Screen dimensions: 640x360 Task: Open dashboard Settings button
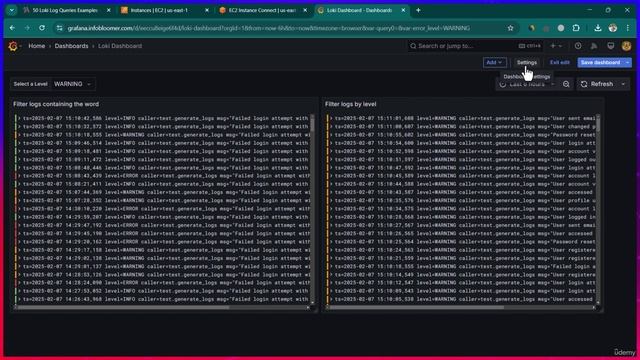527,62
